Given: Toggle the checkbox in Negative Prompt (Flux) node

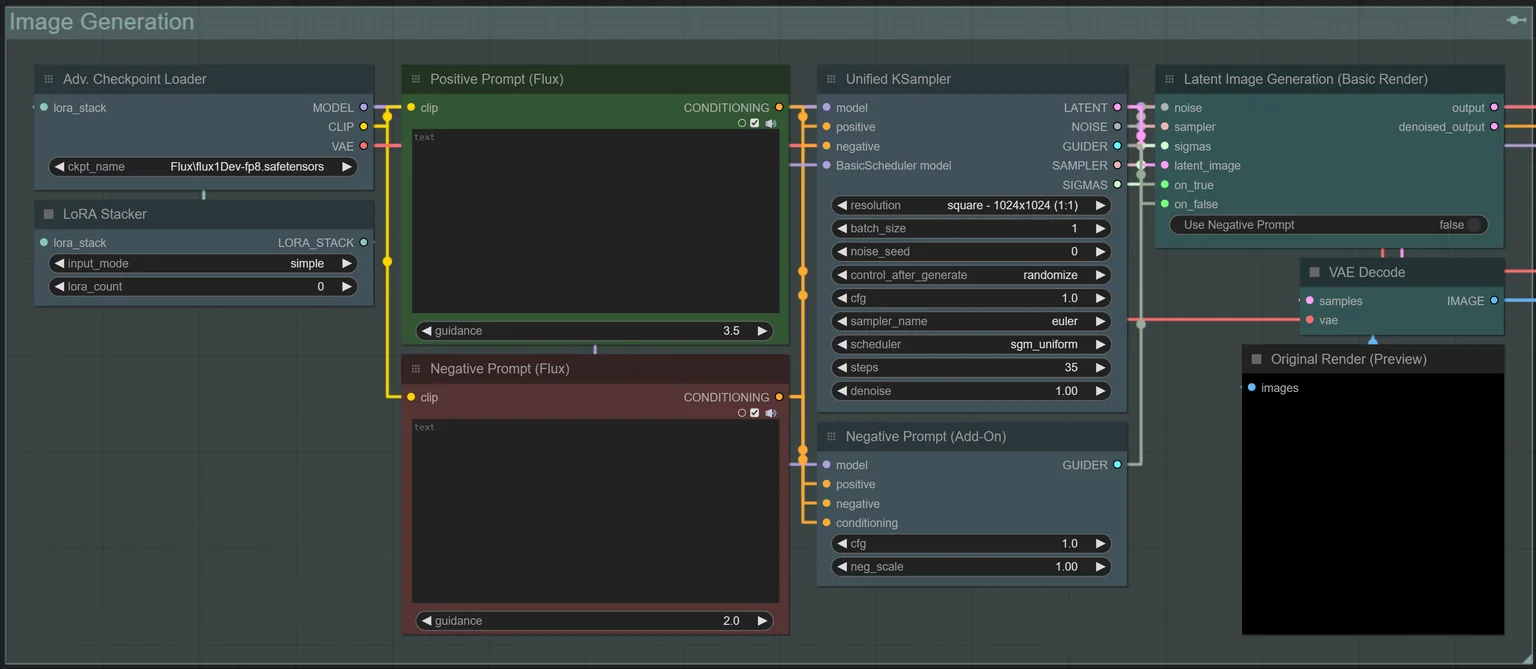Looking at the screenshot, I should (x=755, y=413).
